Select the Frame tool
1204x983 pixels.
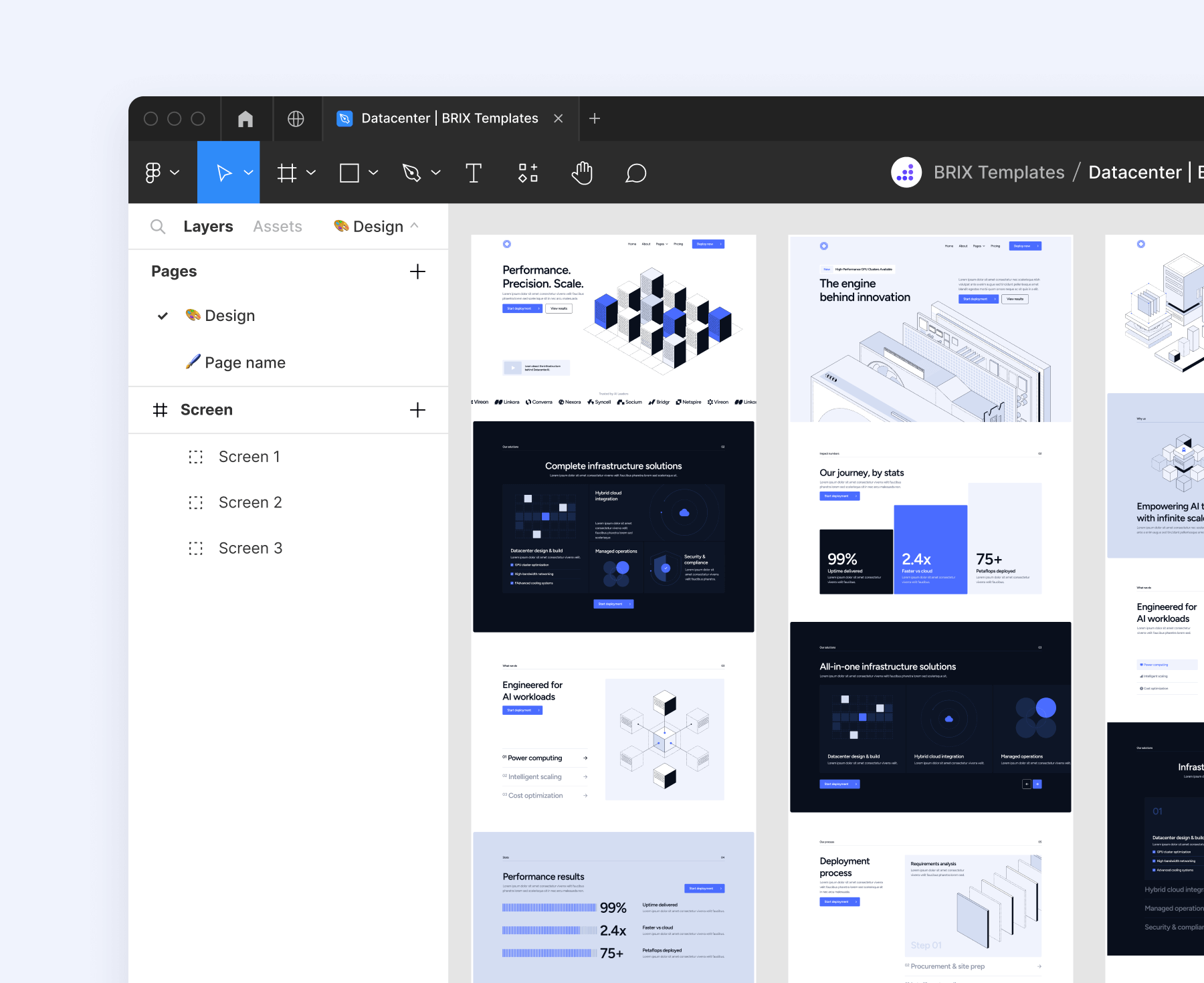[287, 173]
